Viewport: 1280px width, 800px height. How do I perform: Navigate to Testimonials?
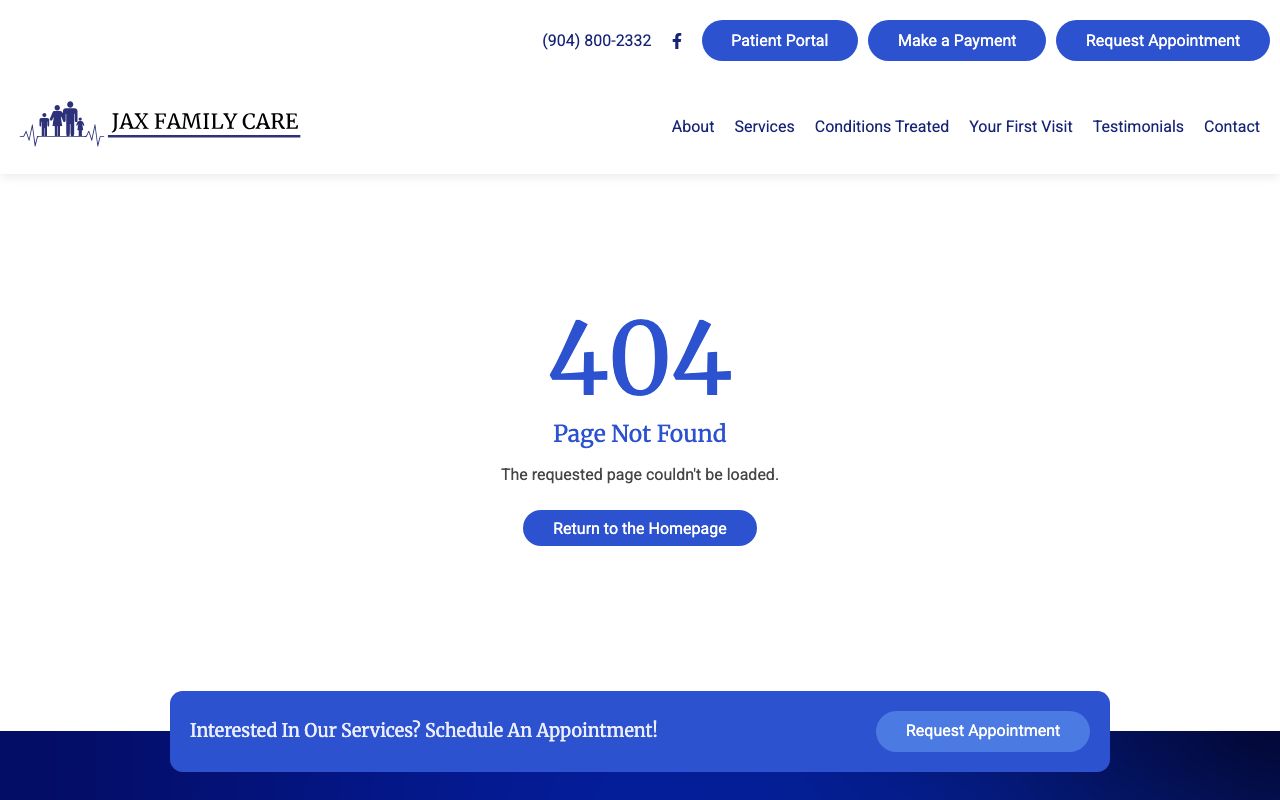(1137, 126)
